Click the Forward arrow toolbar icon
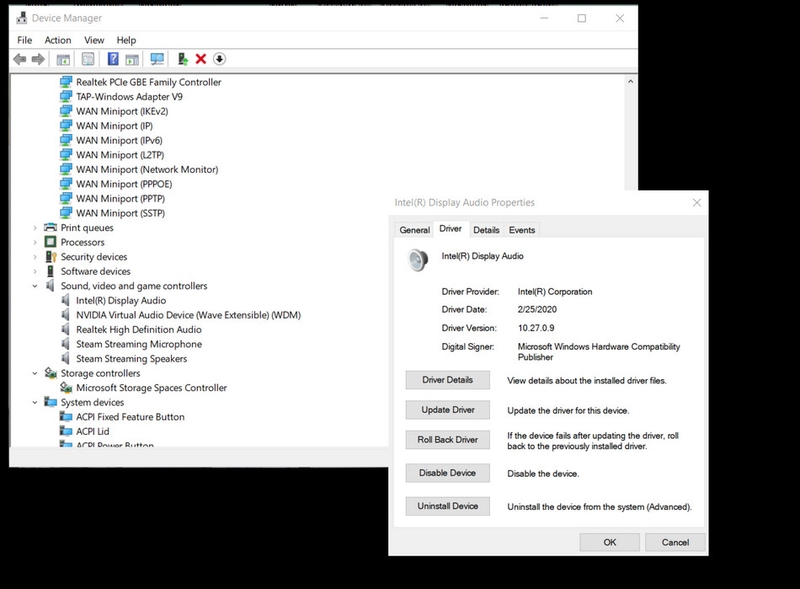 pyautogui.click(x=38, y=59)
